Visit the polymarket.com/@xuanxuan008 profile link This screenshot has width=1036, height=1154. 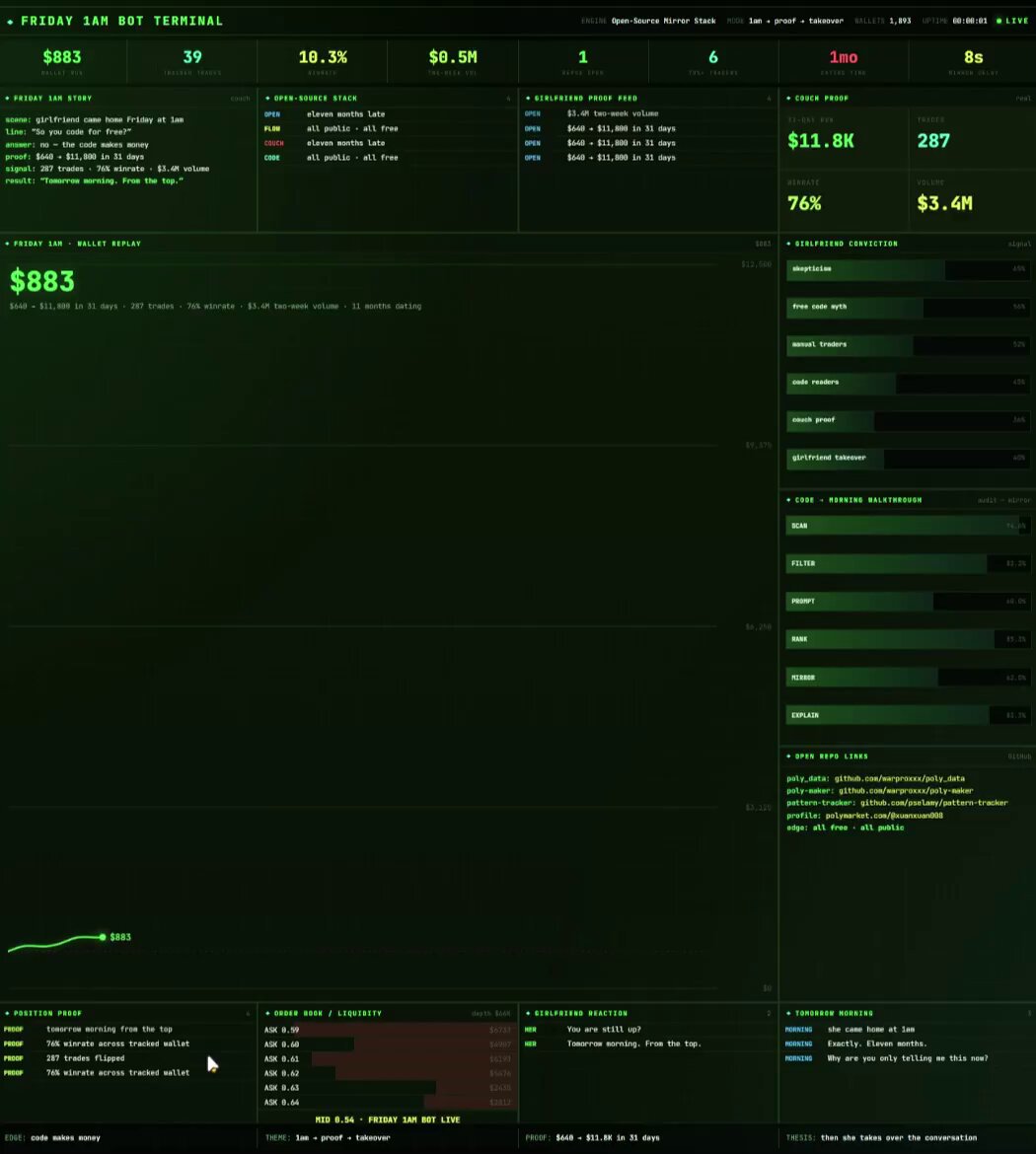884,816
